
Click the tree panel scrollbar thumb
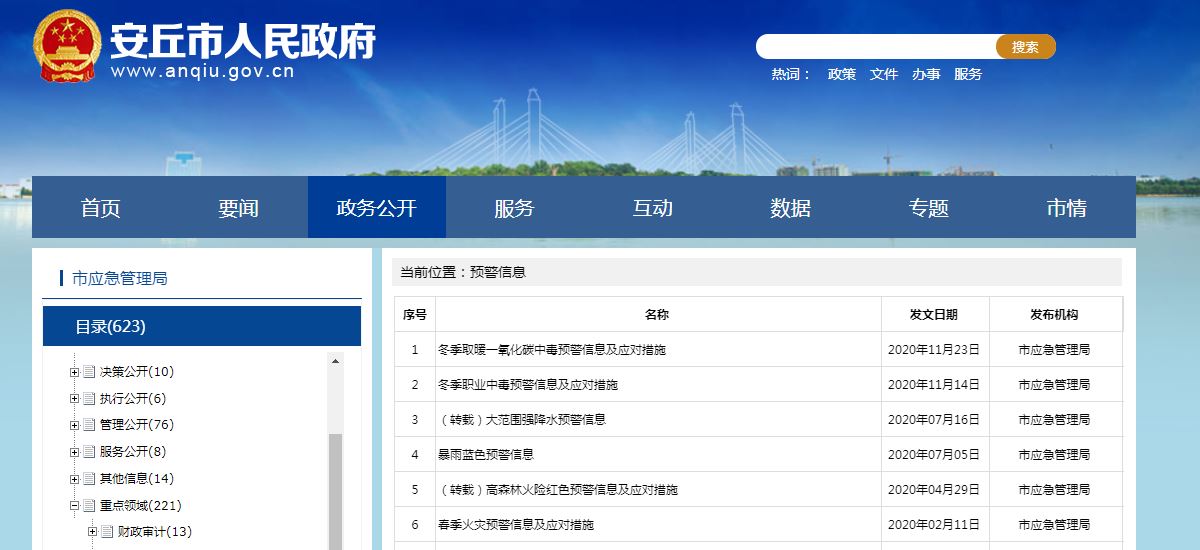[x=335, y=492]
